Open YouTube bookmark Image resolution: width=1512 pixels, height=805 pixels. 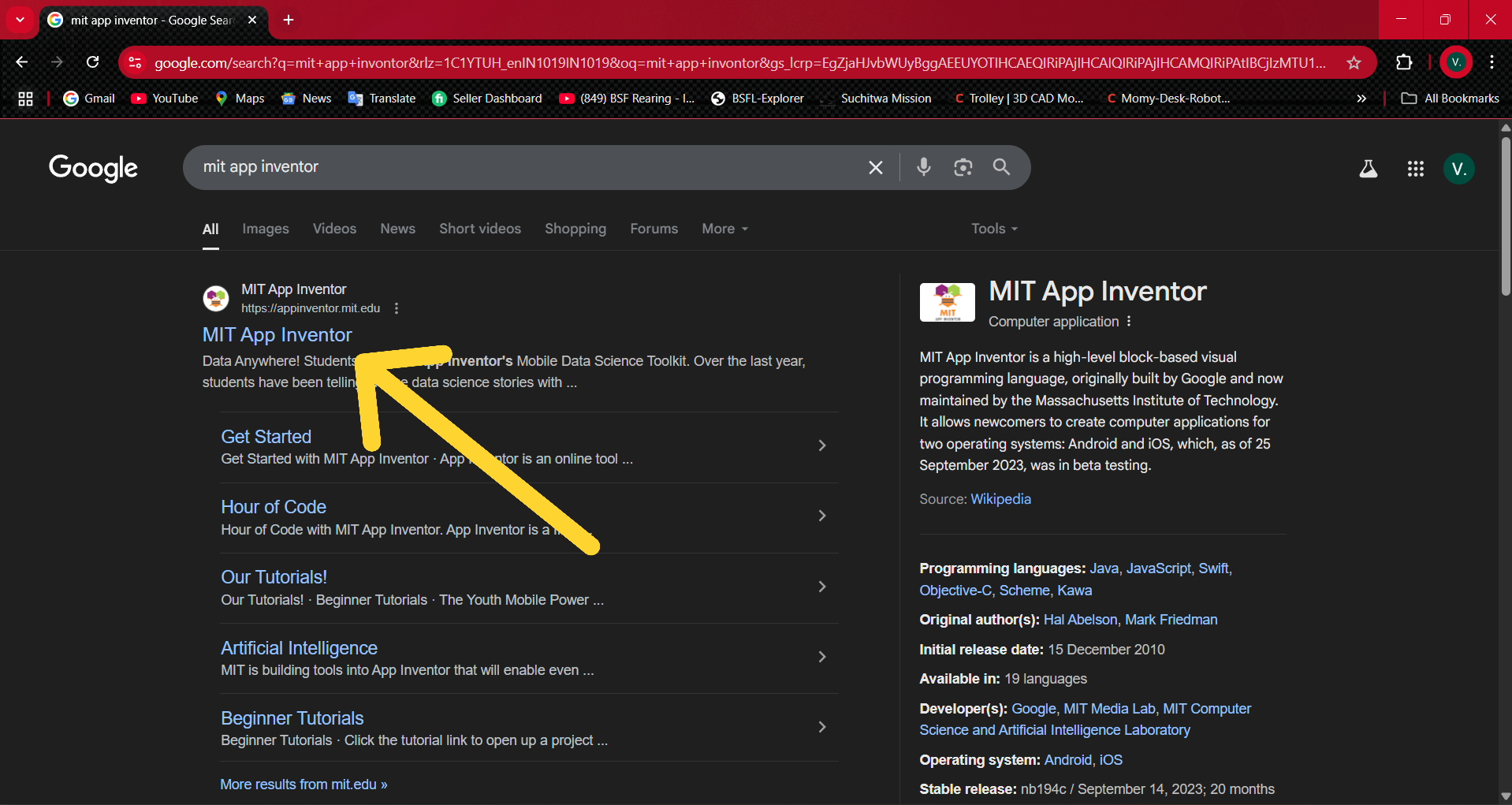pyautogui.click(x=165, y=99)
